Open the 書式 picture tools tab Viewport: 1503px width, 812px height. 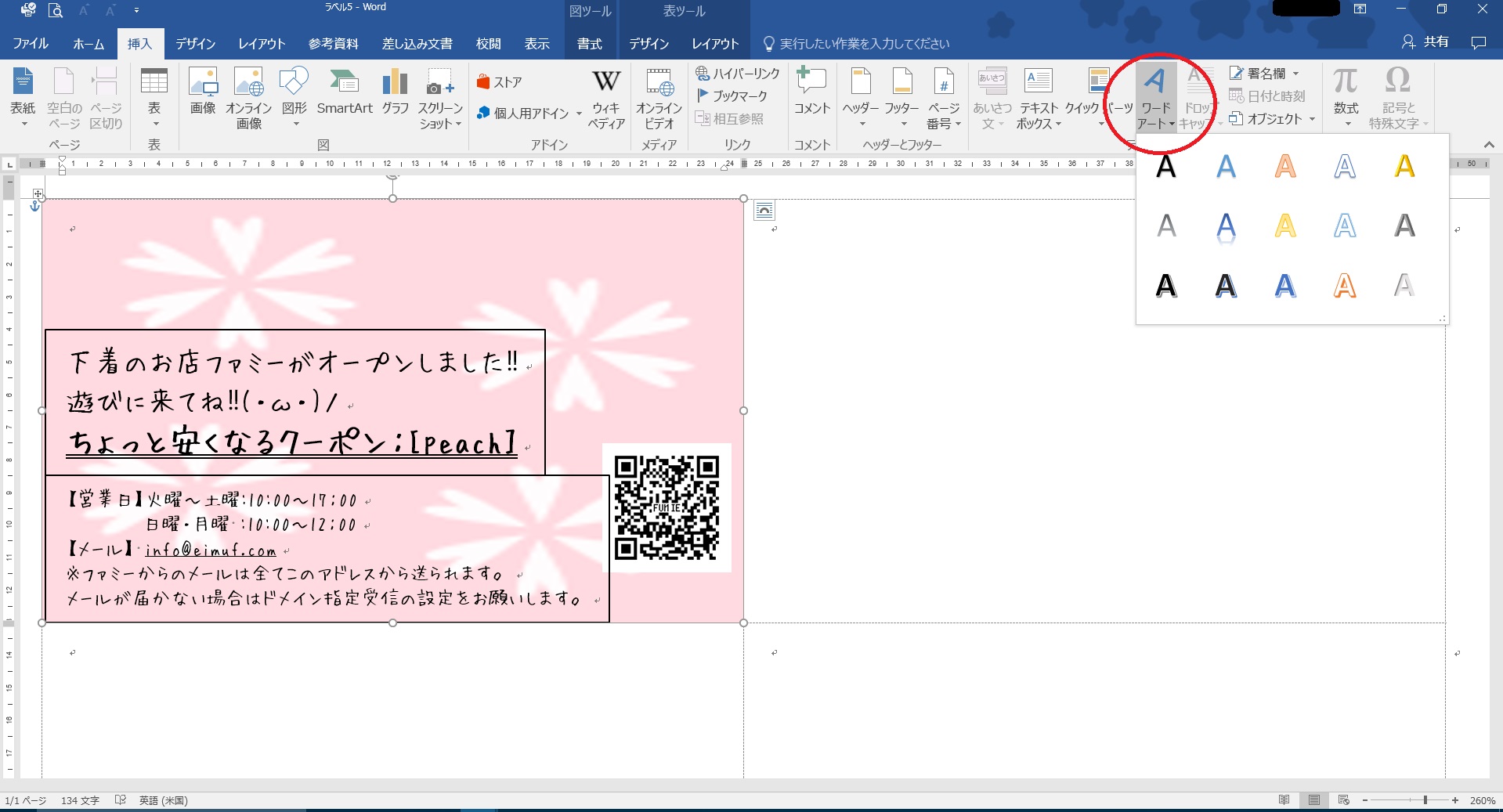589,44
